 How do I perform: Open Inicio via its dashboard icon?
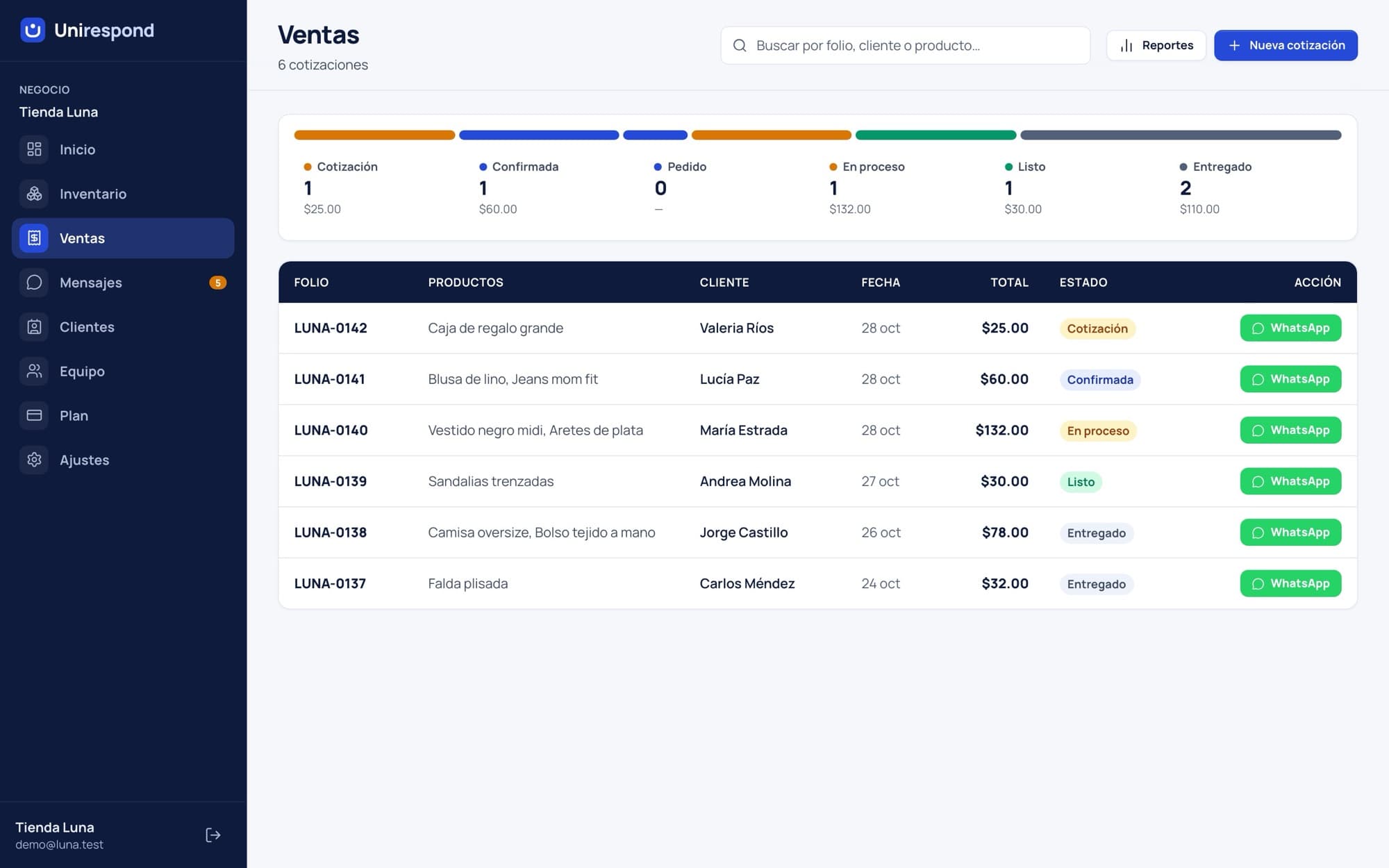34,149
